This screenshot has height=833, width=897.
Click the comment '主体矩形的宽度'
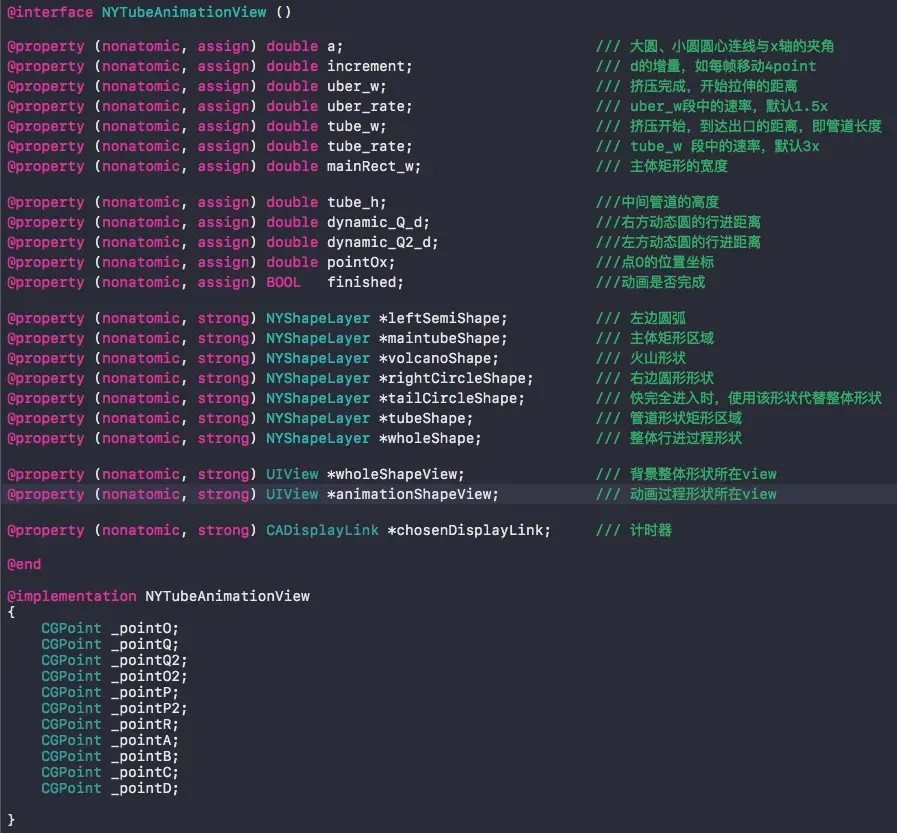(678, 166)
